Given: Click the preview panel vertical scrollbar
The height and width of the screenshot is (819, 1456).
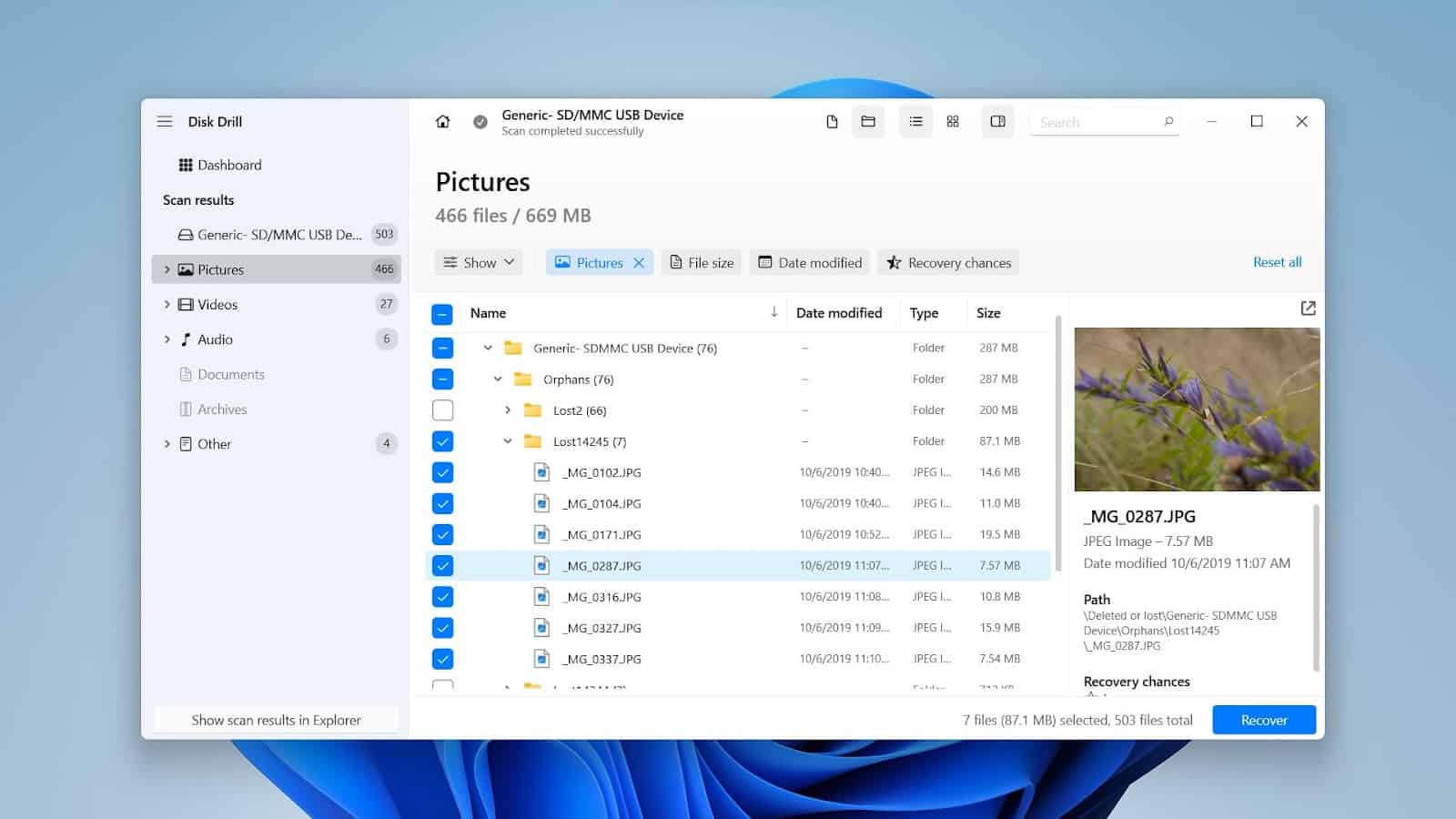Looking at the screenshot, I should (x=1316, y=587).
